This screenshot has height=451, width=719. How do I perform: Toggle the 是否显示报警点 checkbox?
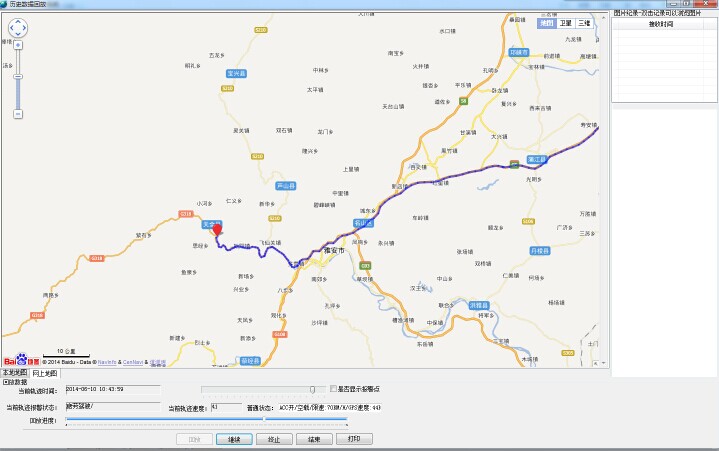pos(333,389)
